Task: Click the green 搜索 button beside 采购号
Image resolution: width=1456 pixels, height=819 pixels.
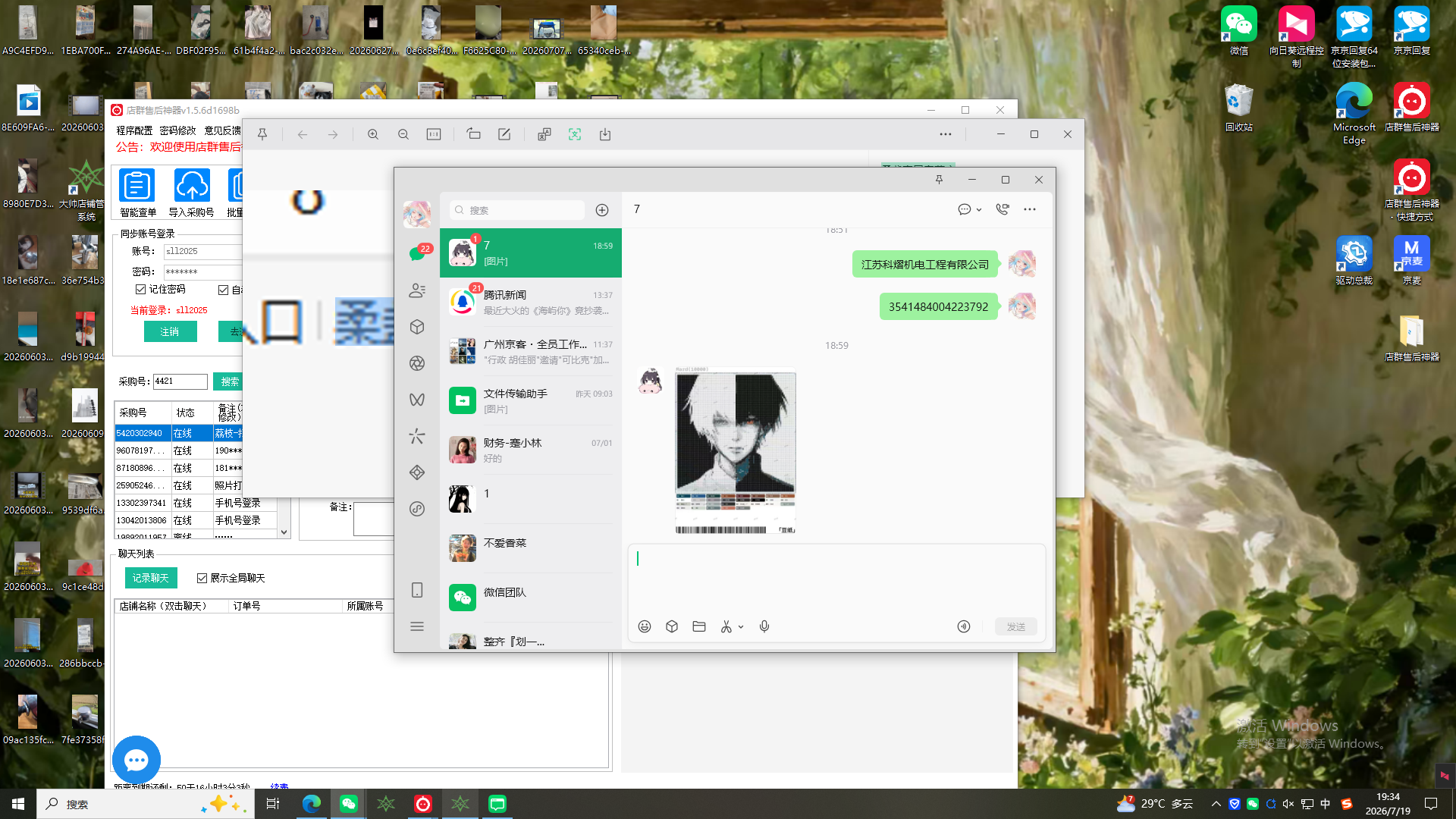Action: coord(229,381)
